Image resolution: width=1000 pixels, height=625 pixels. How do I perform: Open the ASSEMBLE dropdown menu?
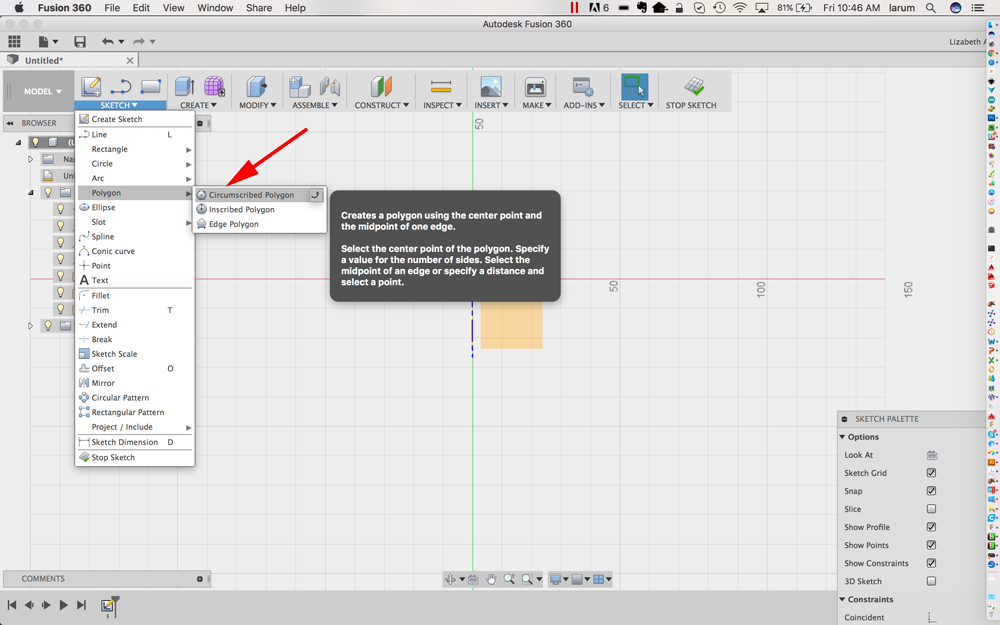315,105
